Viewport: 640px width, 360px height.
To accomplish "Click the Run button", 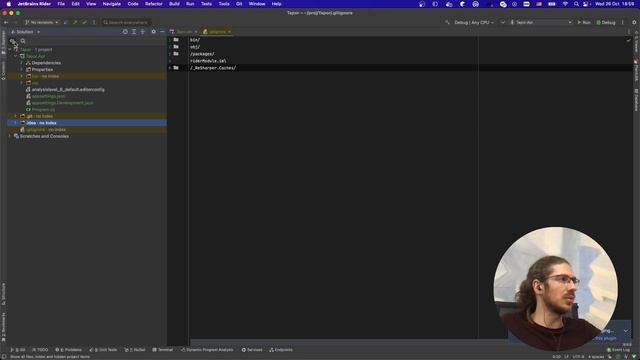I will point(584,22).
